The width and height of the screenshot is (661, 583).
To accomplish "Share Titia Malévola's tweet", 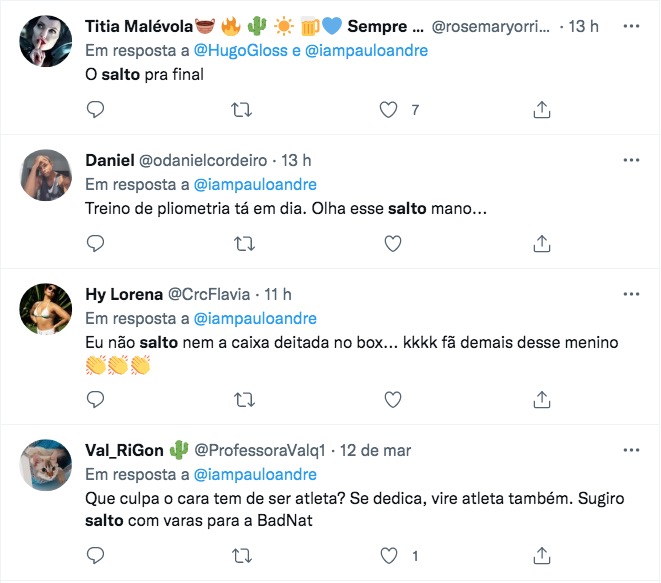I will pos(541,110).
